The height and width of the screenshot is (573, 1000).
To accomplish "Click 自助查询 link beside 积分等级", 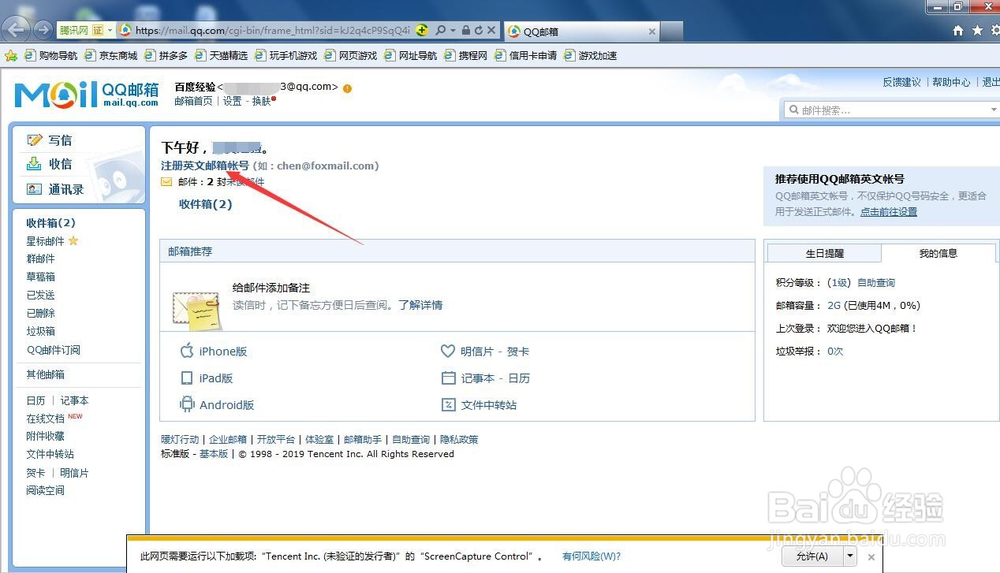I will (876, 282).
